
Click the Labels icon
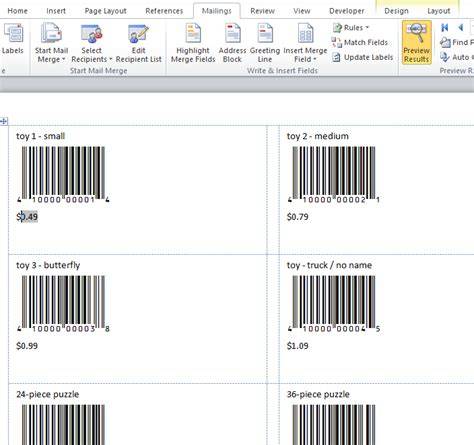point(13,33)
